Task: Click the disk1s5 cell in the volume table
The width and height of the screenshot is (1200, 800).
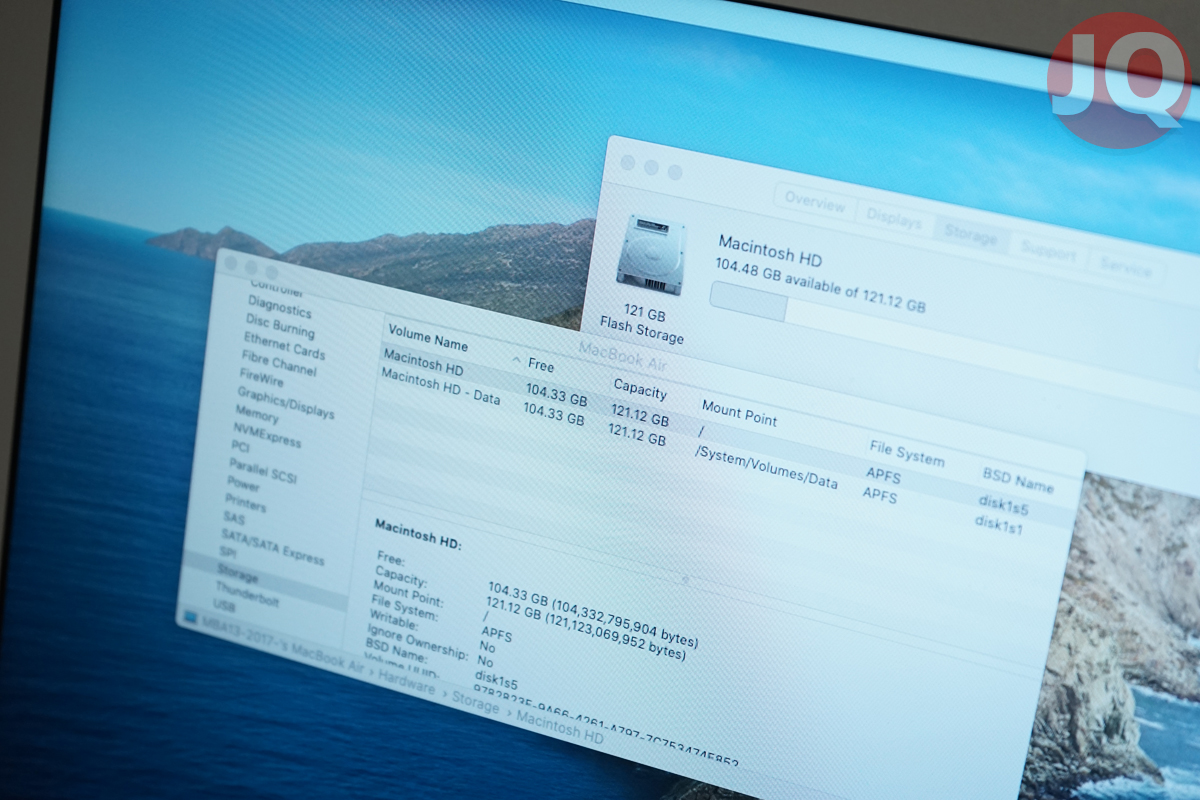Action: tap(1003, 504)
